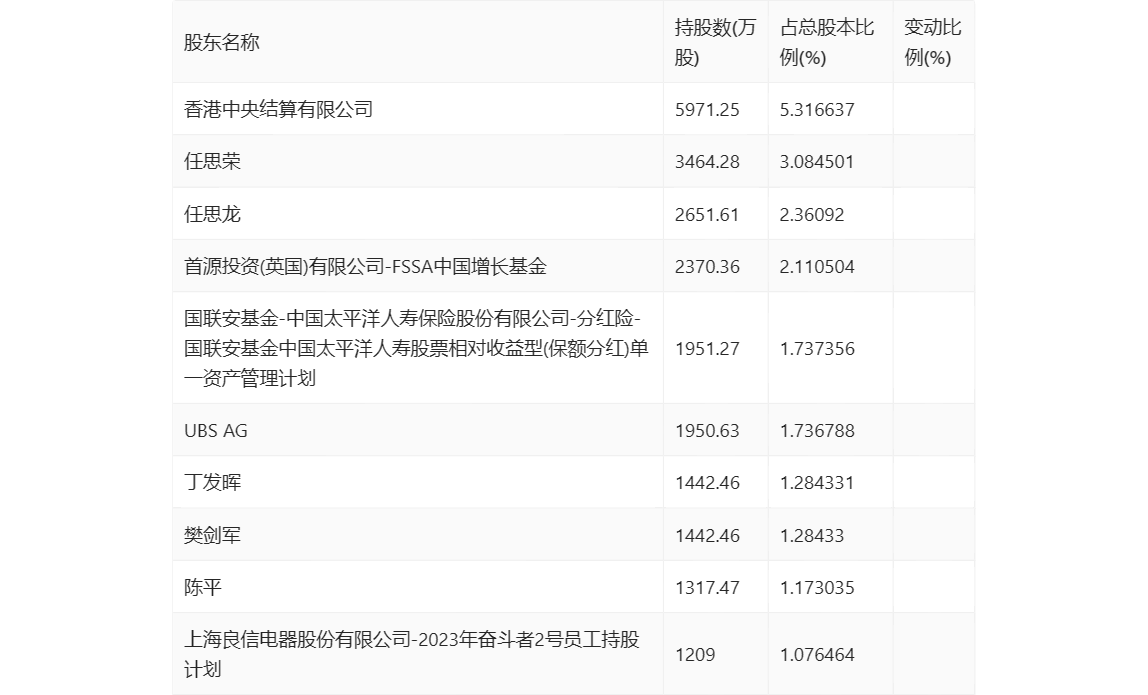Click the percentage 2.110504
This screenshot has height=695, width=1148.
click(817, 267)
